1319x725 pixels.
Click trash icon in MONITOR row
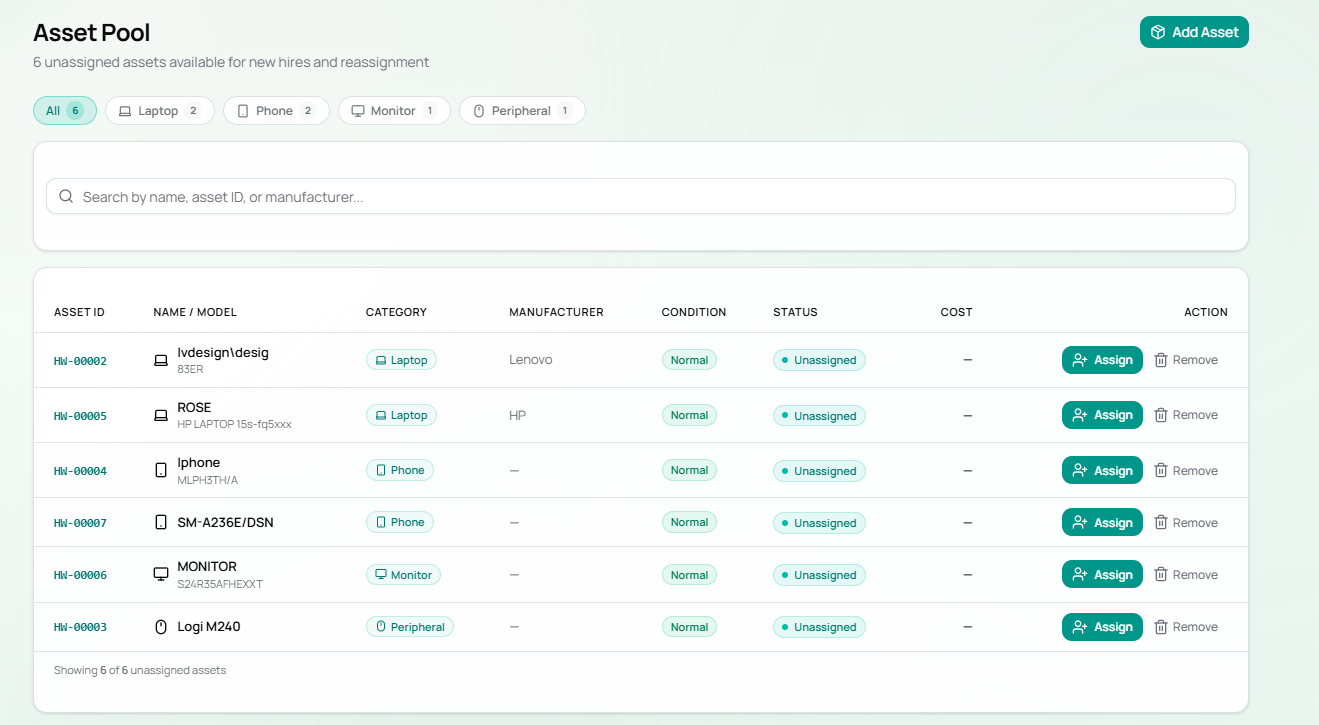(1161, 575)
